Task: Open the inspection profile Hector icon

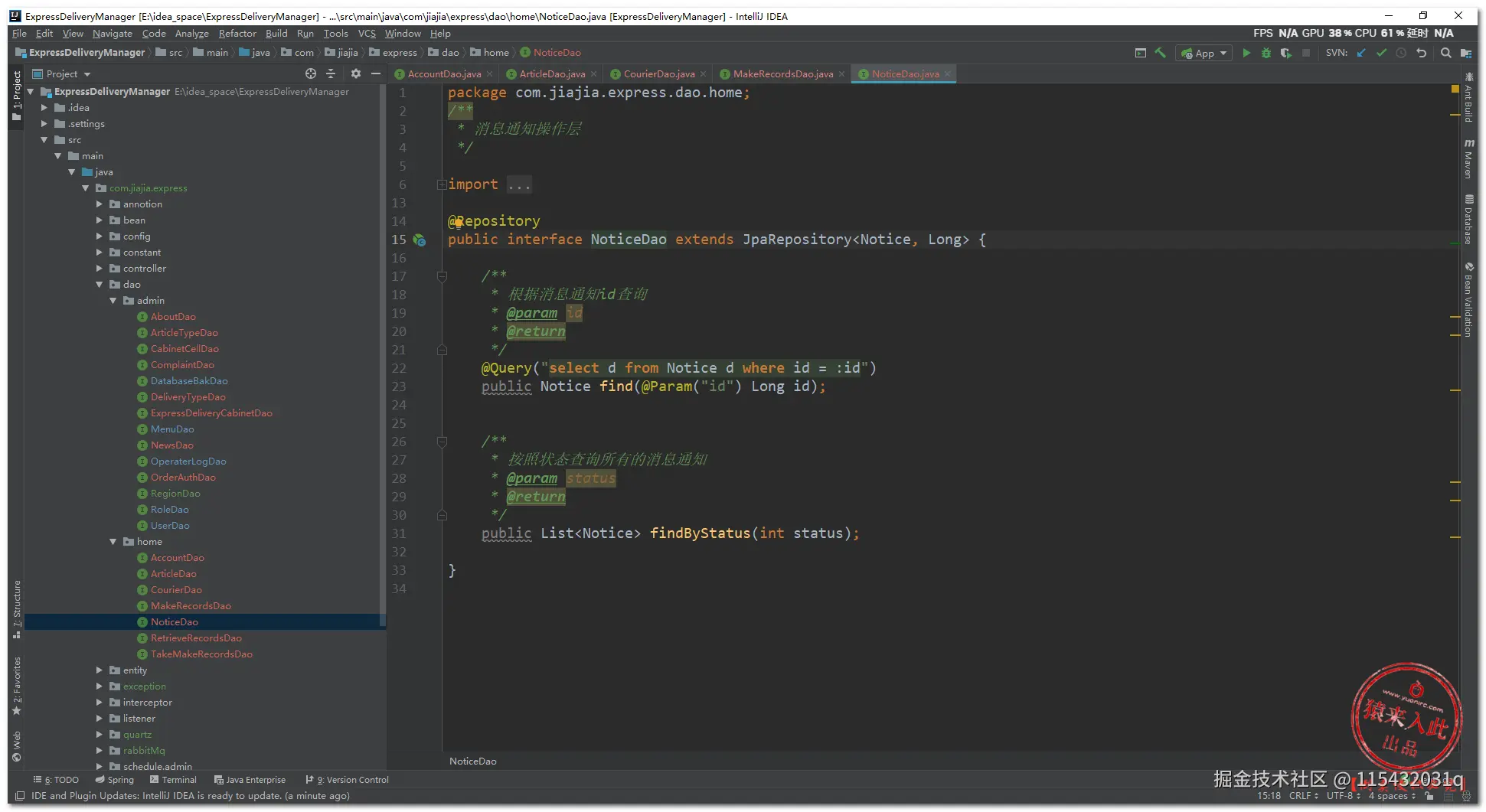Action: [1466, 796]
